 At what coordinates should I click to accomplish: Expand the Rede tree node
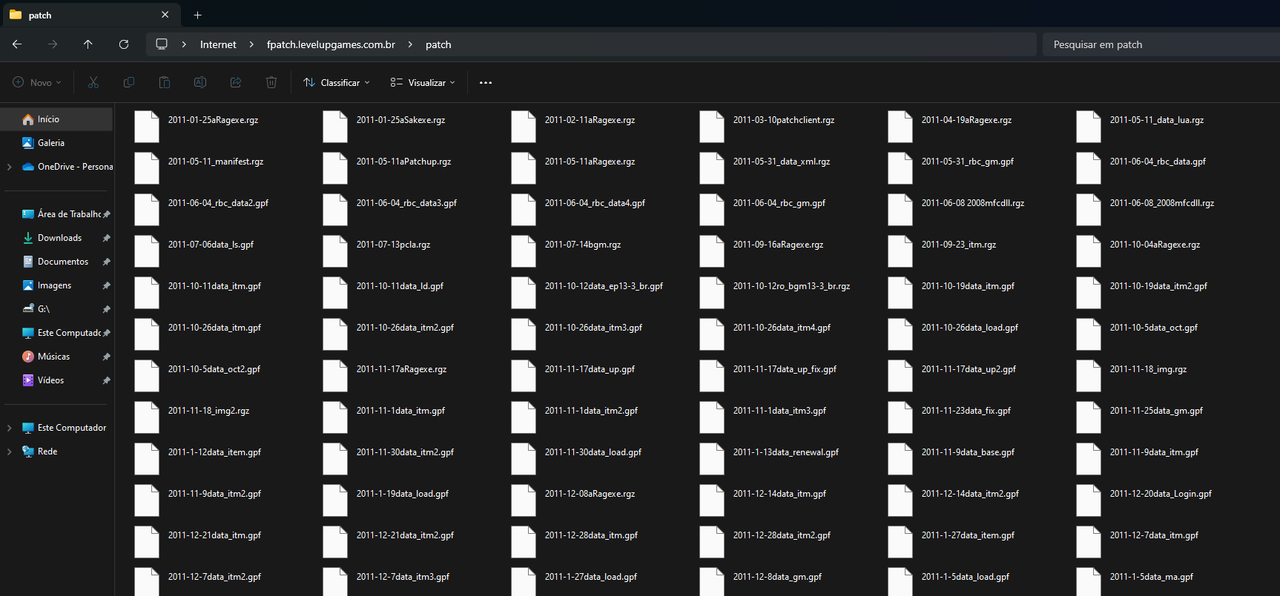pyautogui.click(x=9, y=452)
